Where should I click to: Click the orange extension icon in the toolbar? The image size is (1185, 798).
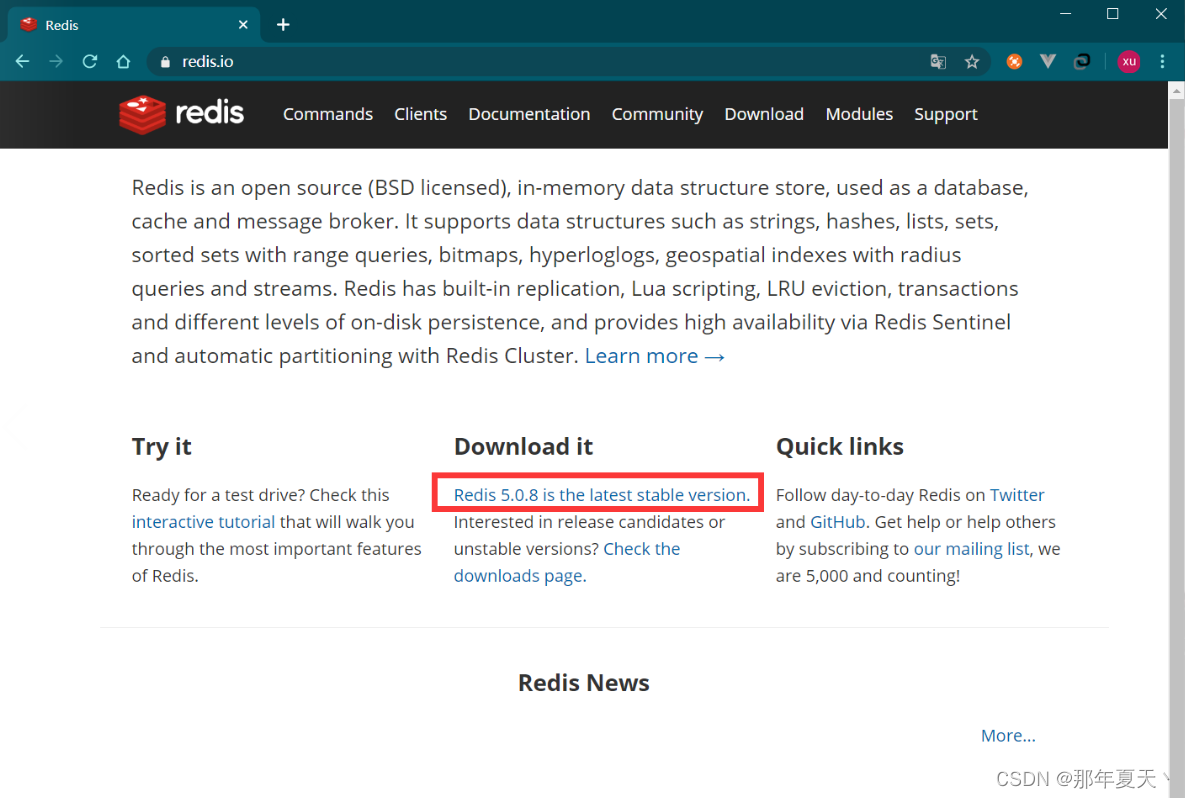tap(1014, 61)
